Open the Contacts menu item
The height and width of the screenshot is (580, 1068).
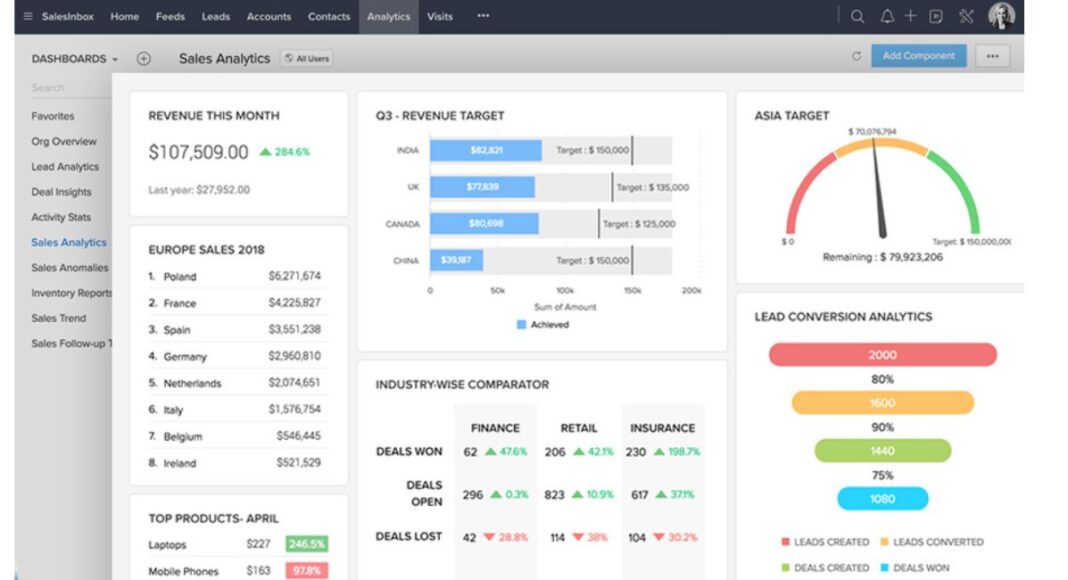328,16
